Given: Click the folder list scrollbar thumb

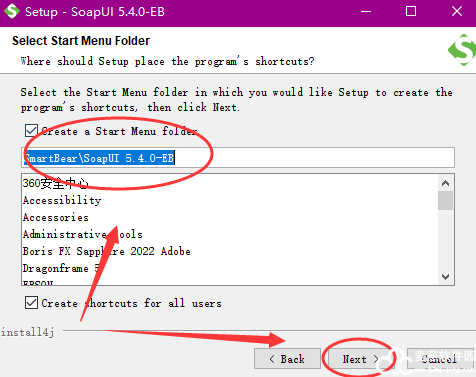Looking at the screenshot, I should coord(445,200).
